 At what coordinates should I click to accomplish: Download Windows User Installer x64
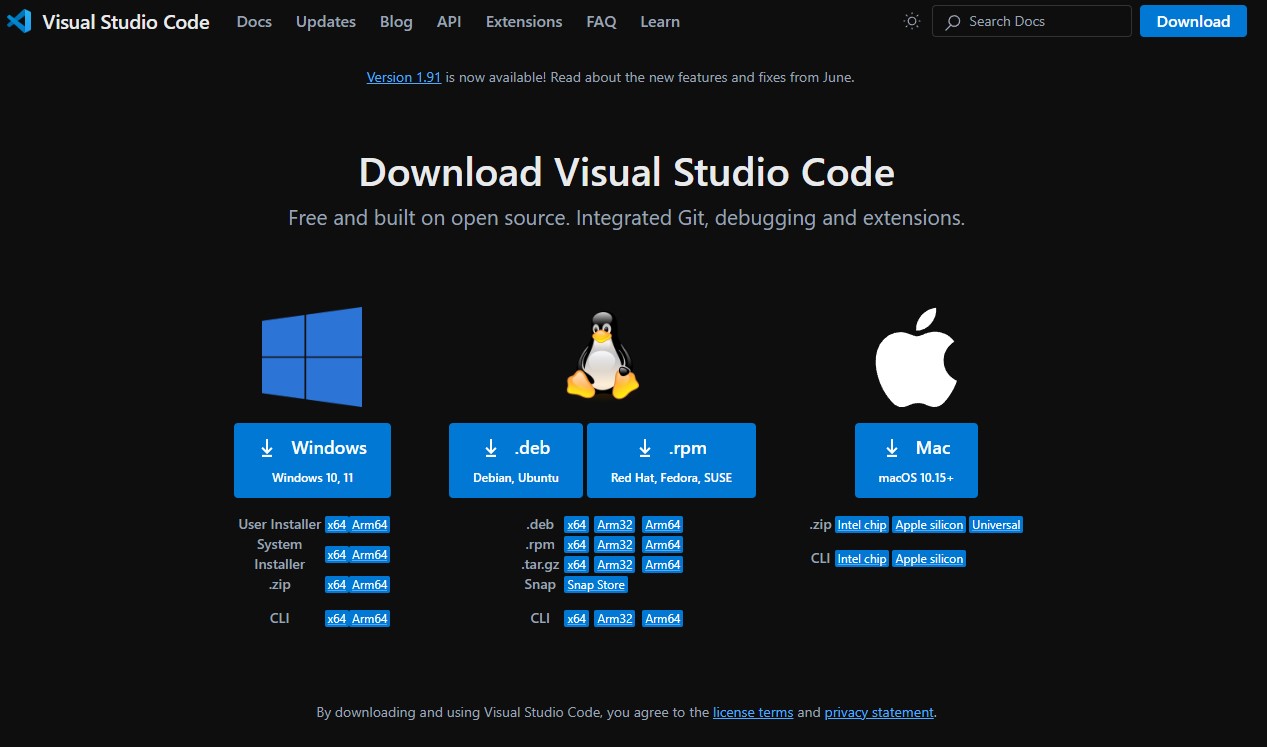click(x=336, y=525)
